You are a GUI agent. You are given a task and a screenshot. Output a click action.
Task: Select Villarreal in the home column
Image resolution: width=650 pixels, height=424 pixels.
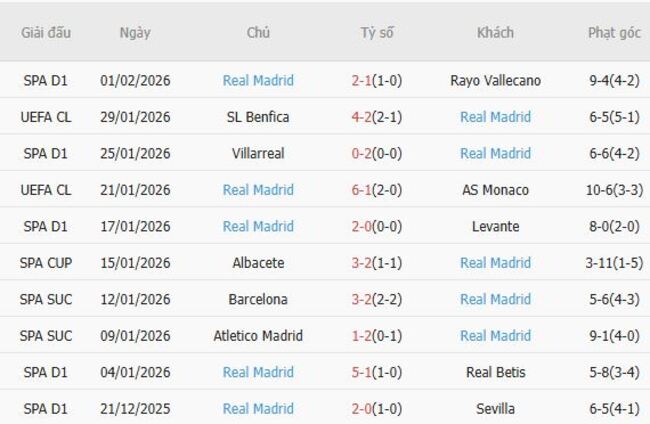[258, 153]
